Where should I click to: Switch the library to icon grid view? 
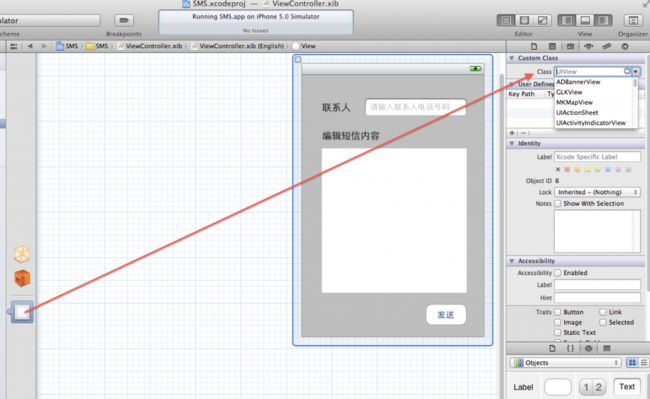tap(632, 363)
